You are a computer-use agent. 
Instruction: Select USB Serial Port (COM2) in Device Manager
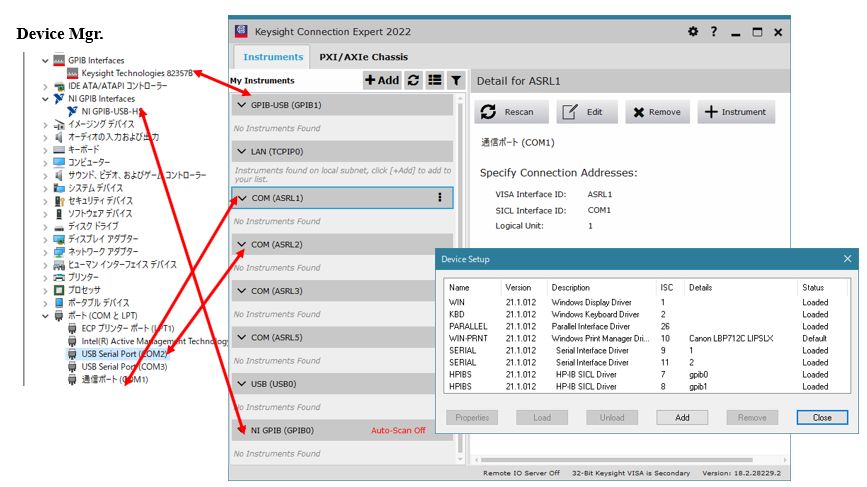[x=124, y=354]
